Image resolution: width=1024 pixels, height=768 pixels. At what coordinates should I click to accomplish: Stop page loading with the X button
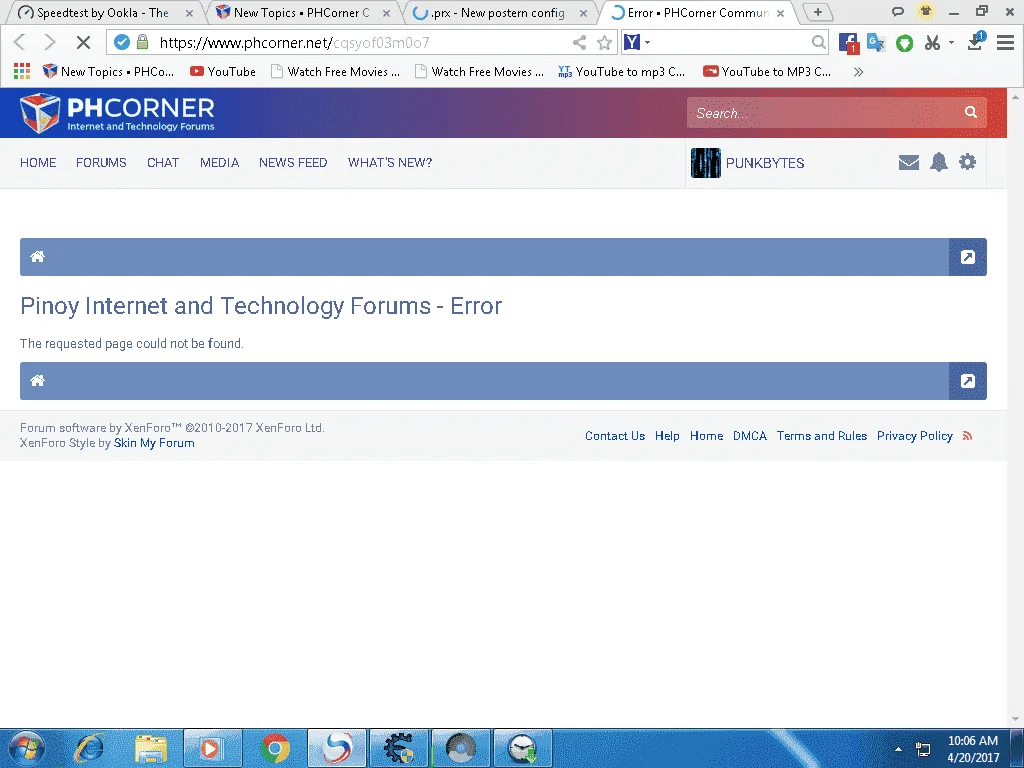(83, 42)
